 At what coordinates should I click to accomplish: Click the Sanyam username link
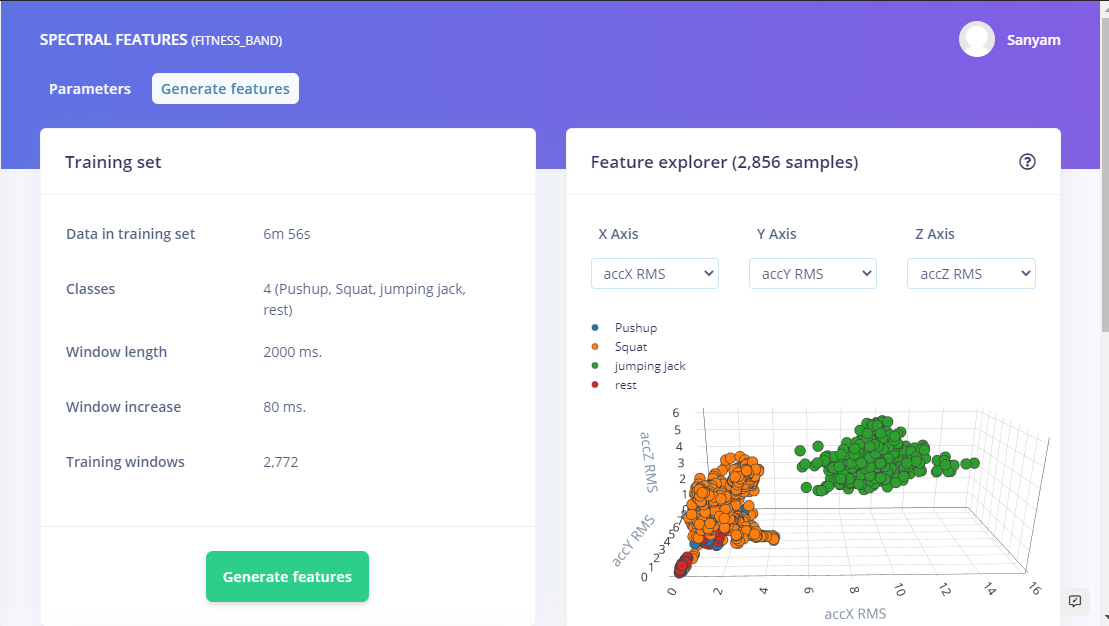pos(1033,40)
